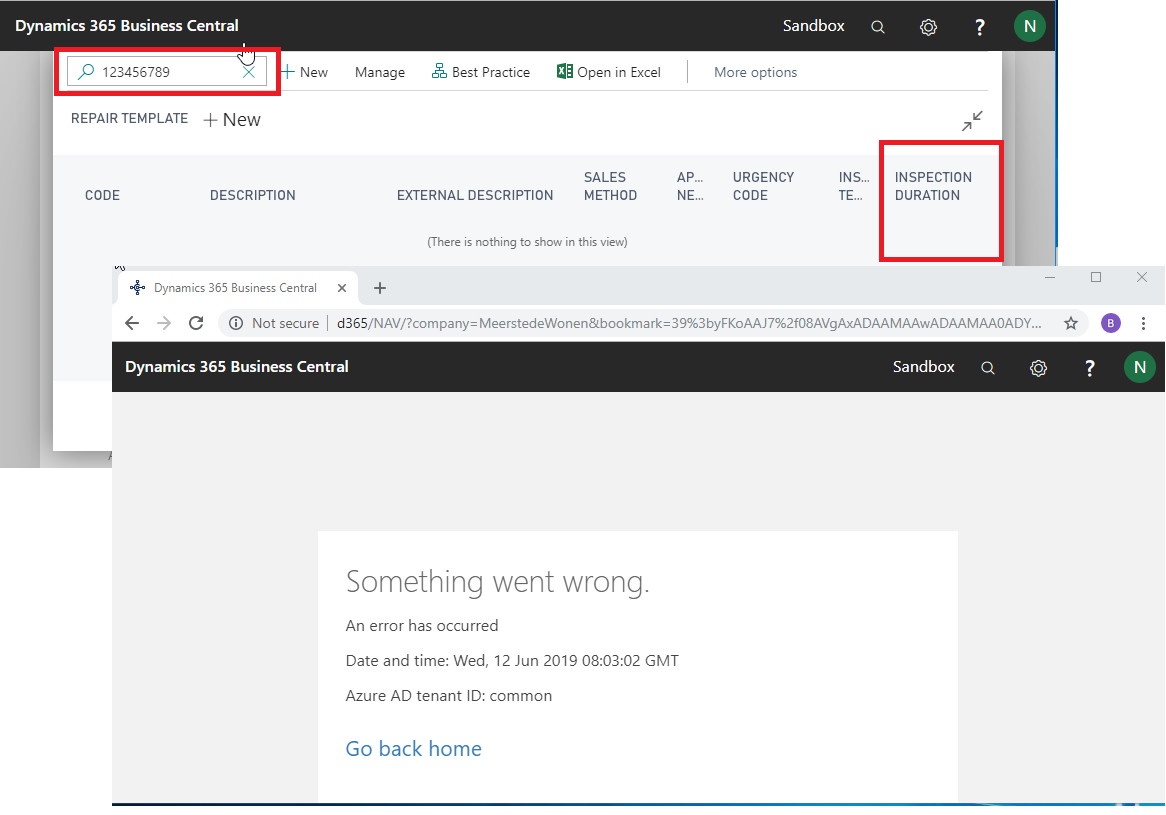This screenshot has height=815, width=1166.
Task: Click Dynamics 365 Business Central title in front window
Action: pos(236,367)
